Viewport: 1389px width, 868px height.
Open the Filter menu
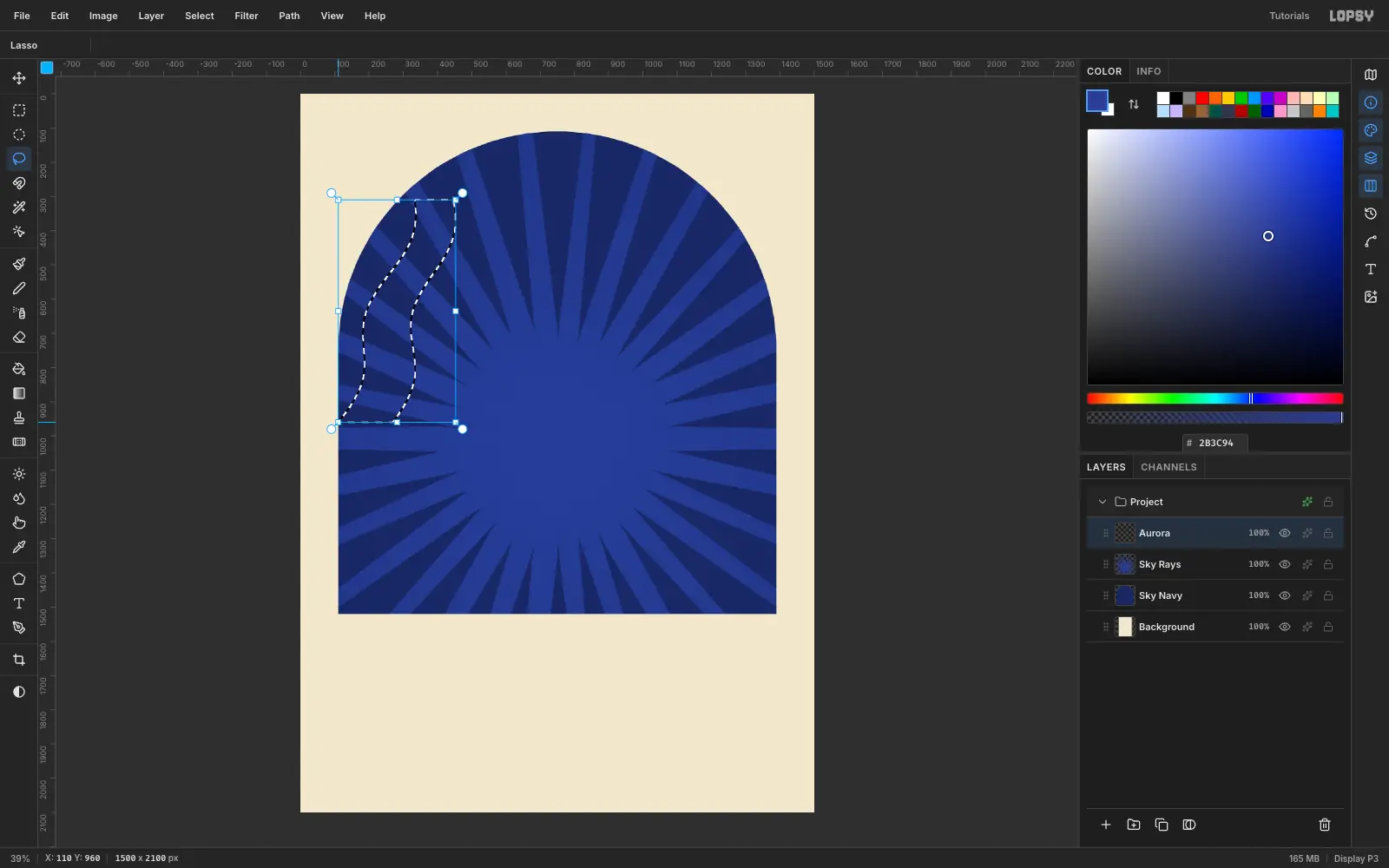[x=247, y=16]
